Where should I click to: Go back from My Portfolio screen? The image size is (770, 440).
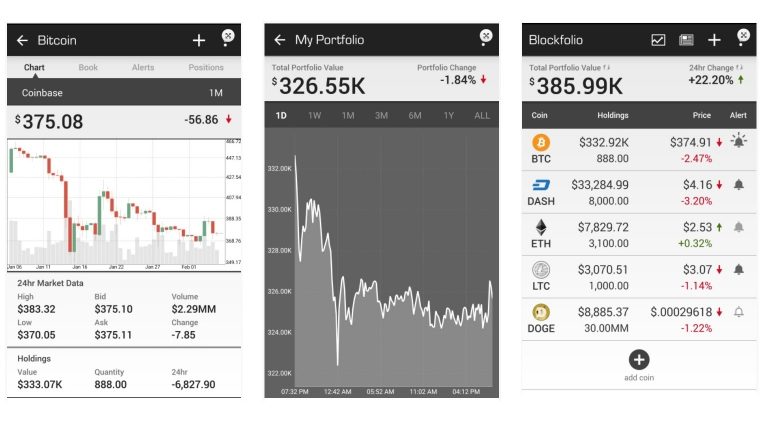[280, 41]
